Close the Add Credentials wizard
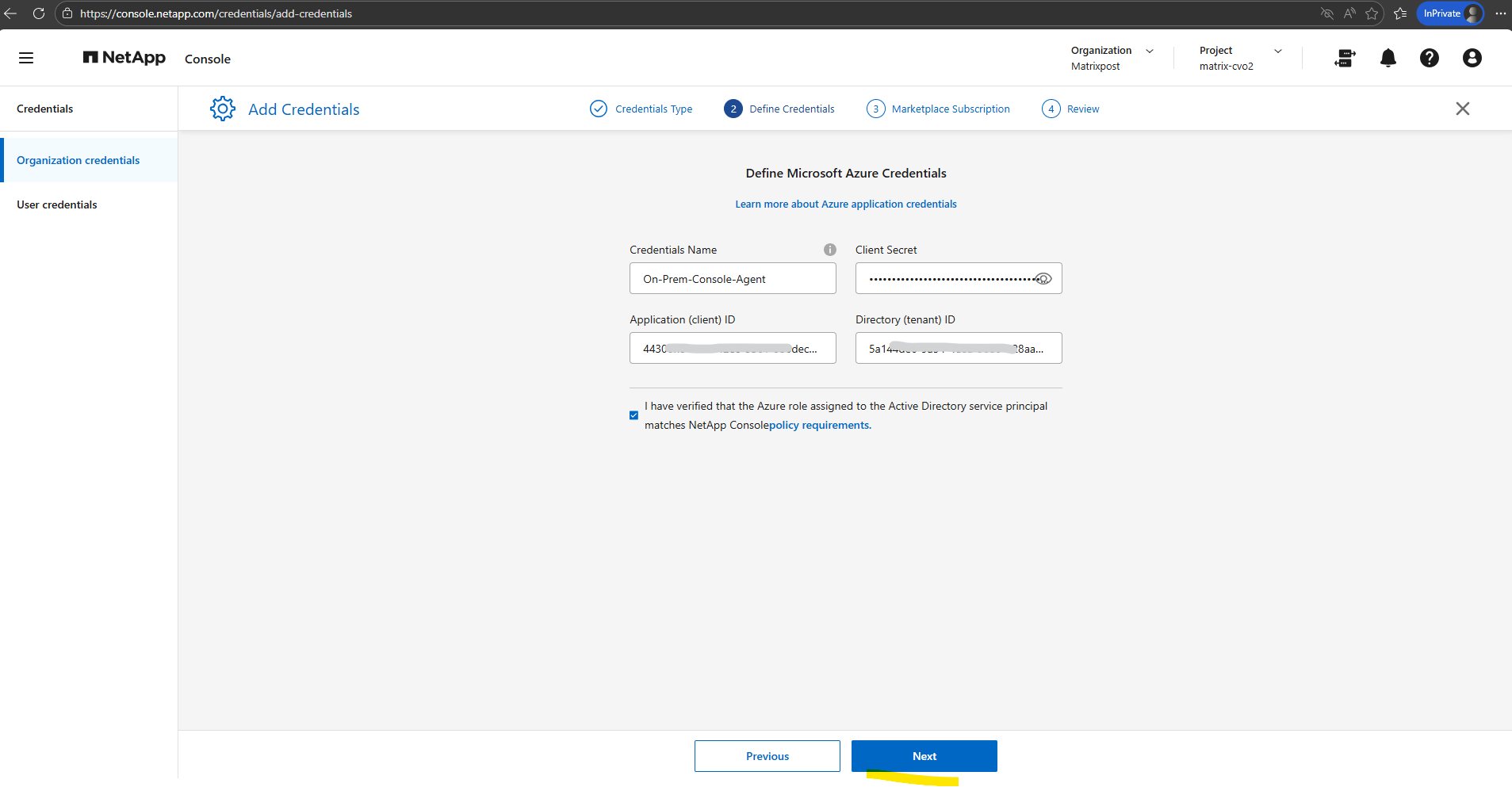The image size is (1512, 787). point(1462,109)
